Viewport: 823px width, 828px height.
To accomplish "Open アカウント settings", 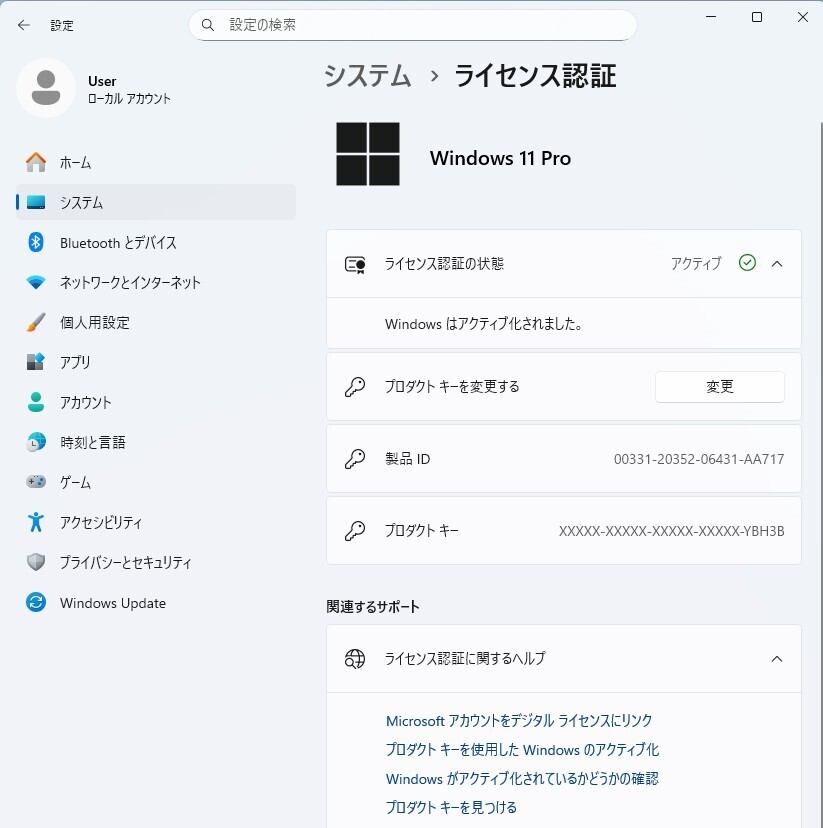I will (156, 402).
